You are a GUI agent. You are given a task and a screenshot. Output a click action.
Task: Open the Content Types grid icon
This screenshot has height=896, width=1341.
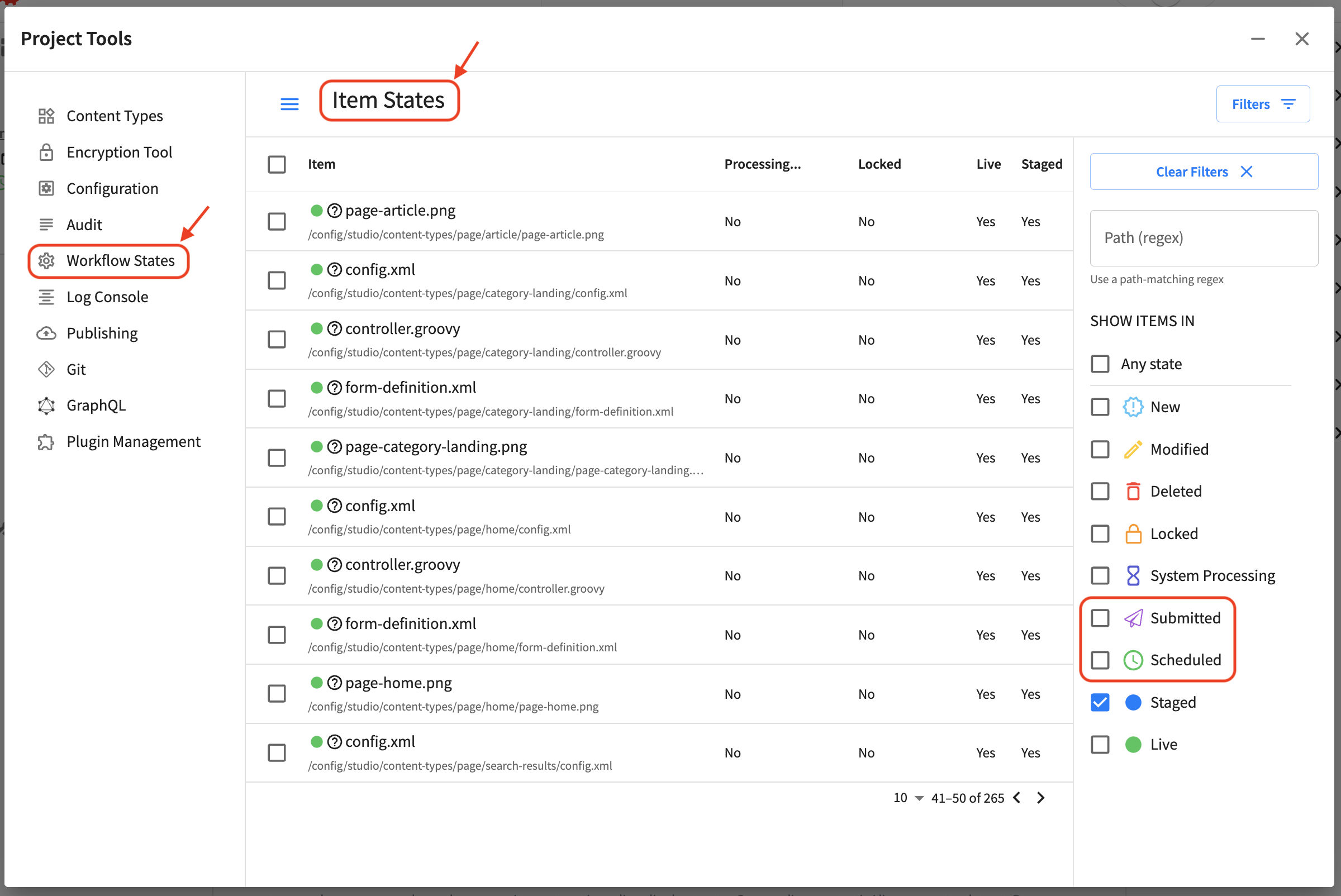46,116
